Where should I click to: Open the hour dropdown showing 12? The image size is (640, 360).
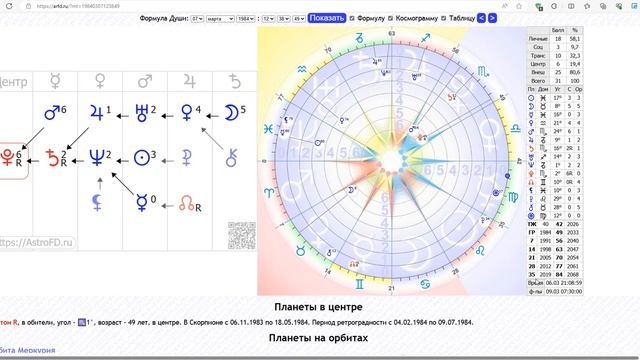point(268,19)
